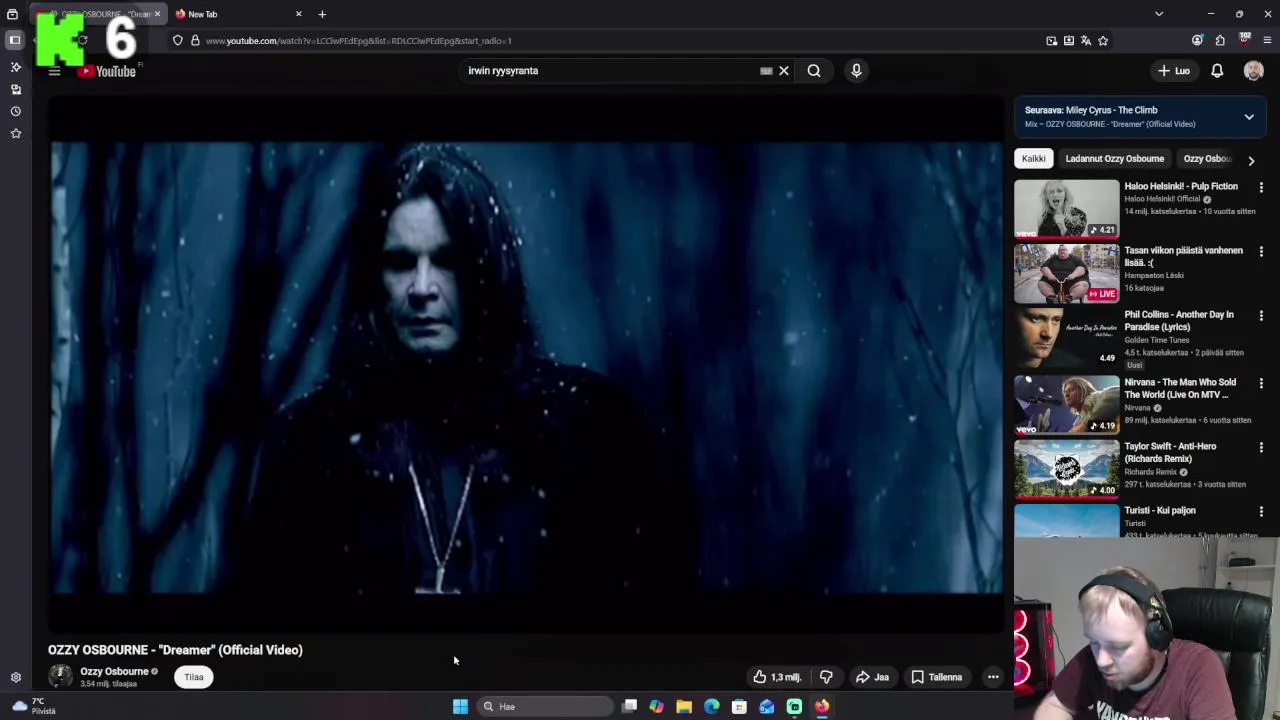List all tabs dropdown arrow in Firefox
The height and width of the screenshot is (720, 1280).
click(x=1159, y=14)
